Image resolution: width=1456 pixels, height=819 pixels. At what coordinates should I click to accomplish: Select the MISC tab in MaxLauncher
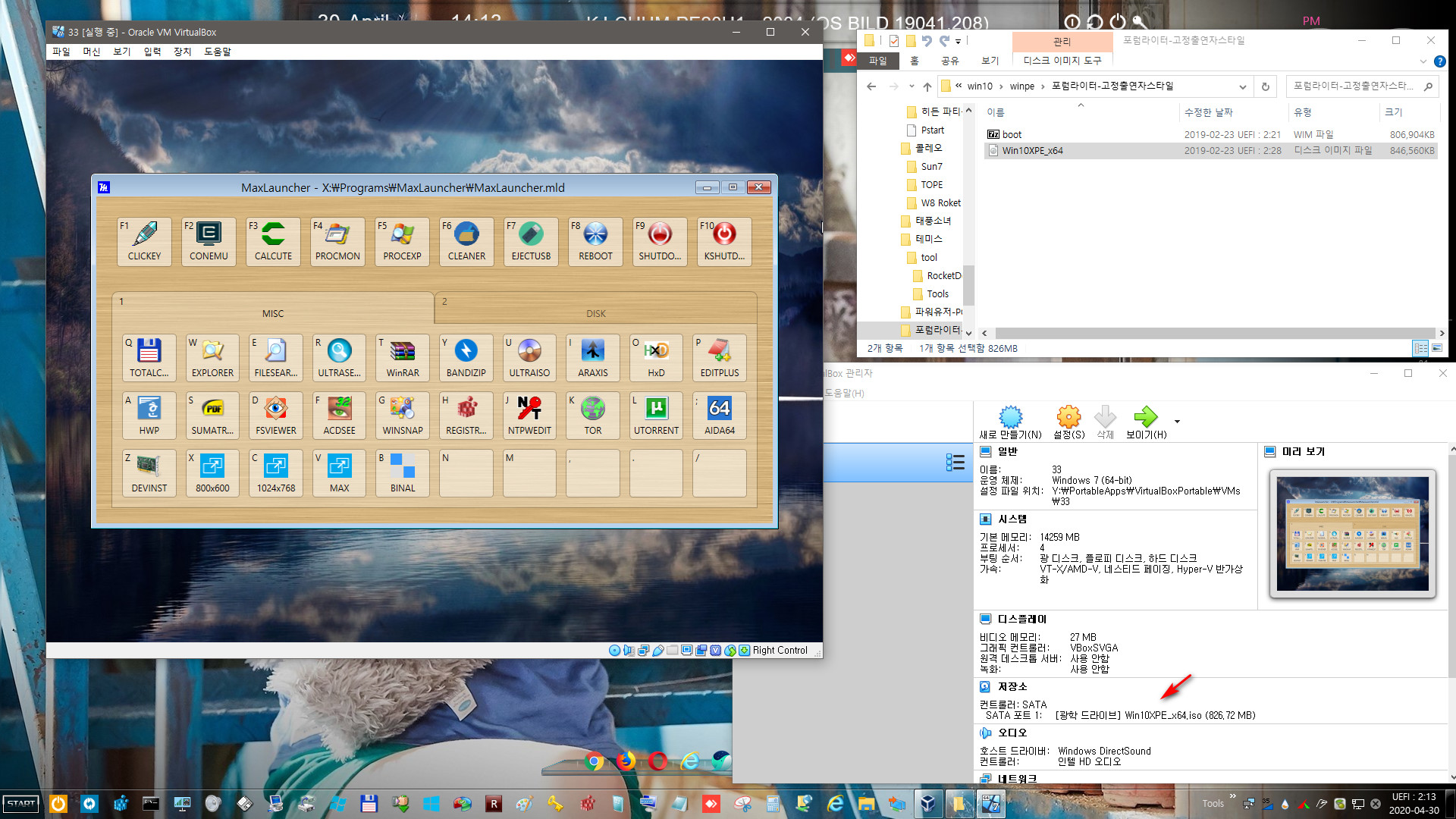(x=273, y=308)
